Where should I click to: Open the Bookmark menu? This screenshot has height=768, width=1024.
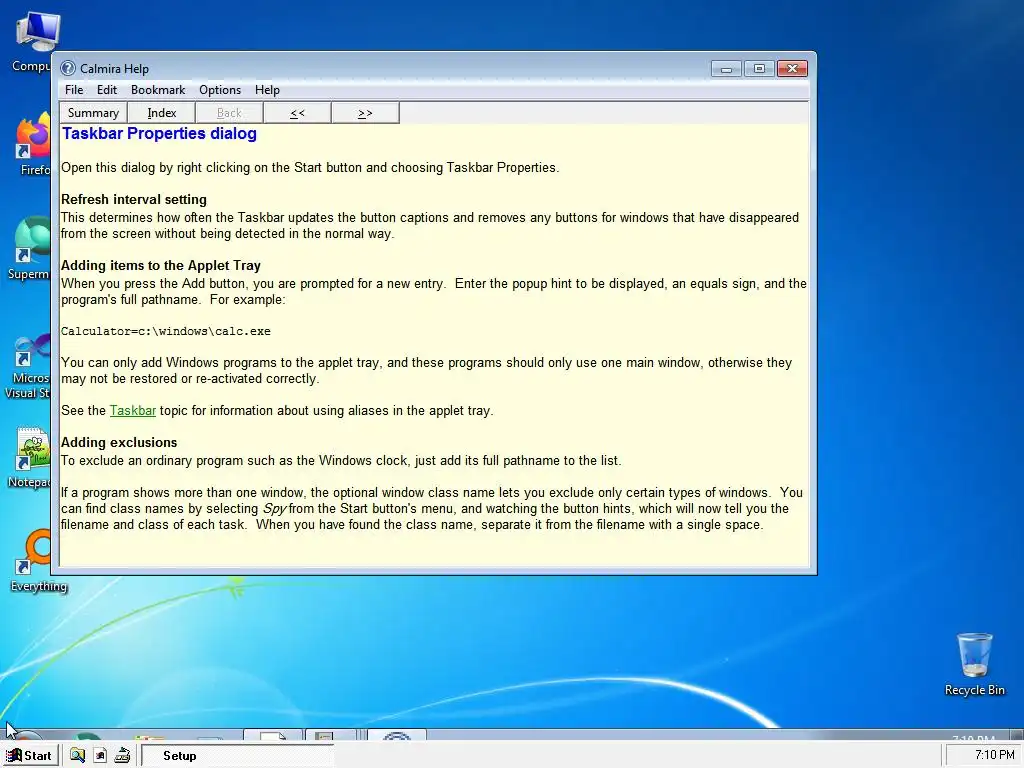pyautogui.click(x=158, y=90)
